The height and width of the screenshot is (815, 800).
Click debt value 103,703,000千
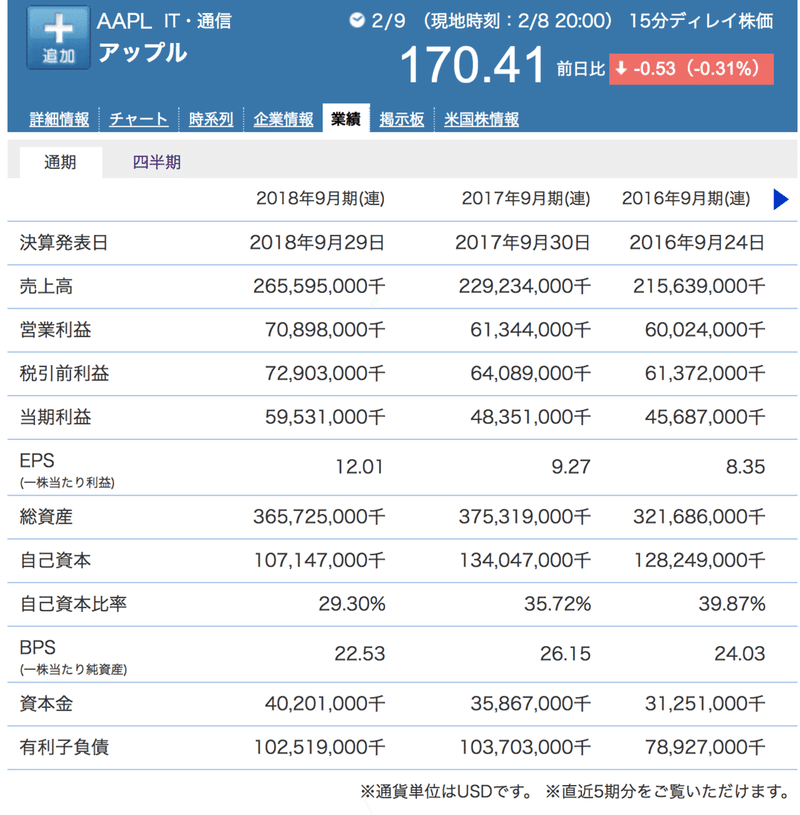(525, 748)
